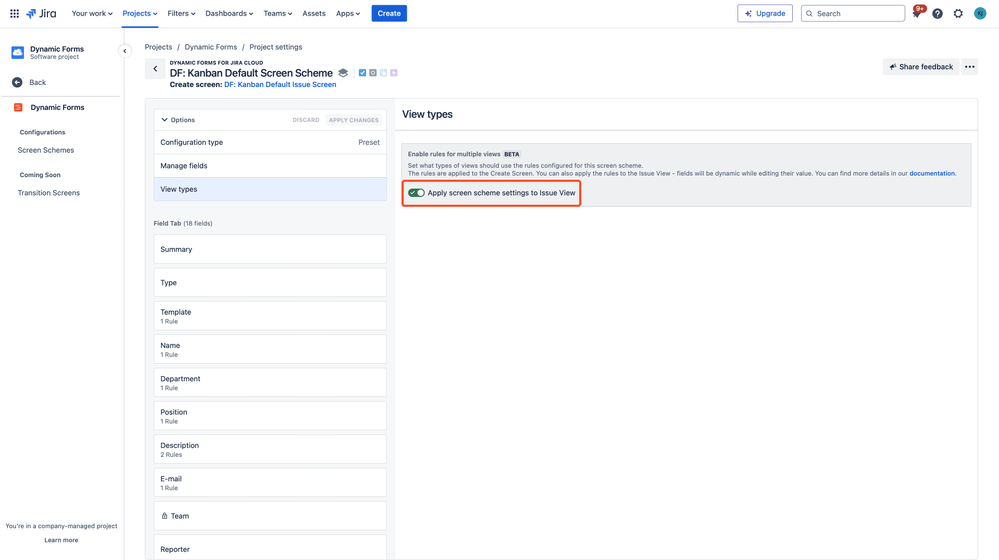Open the Assets menu item

(314, 13)
